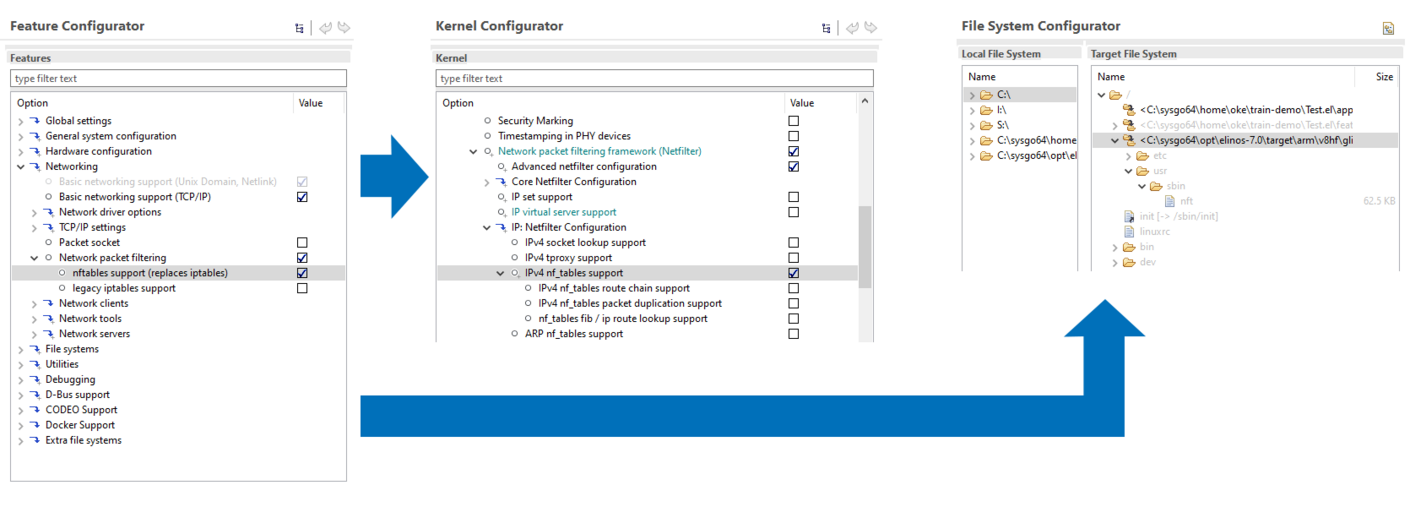Click the back arrow in Kernel Configurator toolbar
The image size is (1410, 507).
851,28
